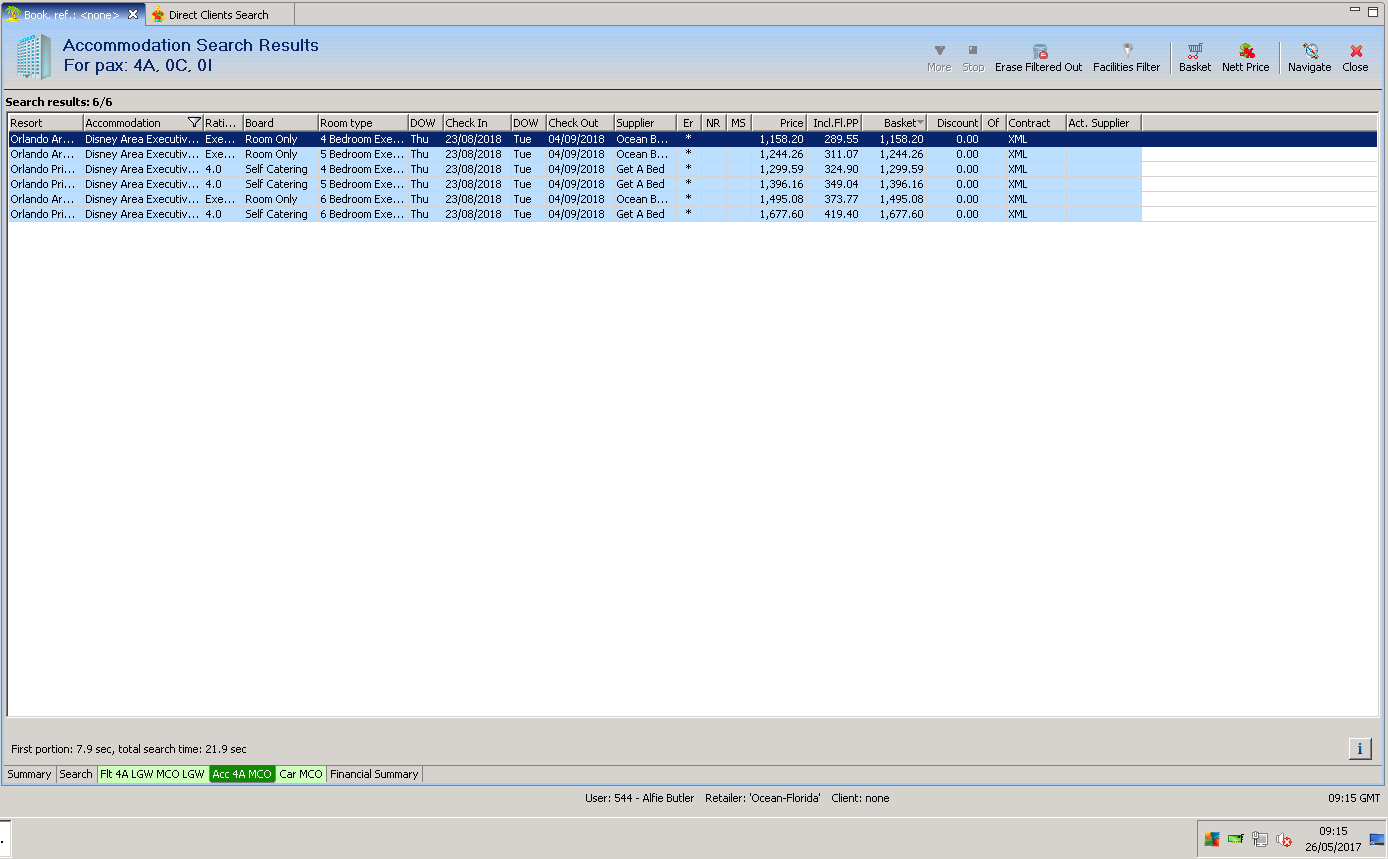Click the network computers icon in system tray
Viewport: 1388px width, 859px height.
1260,840
